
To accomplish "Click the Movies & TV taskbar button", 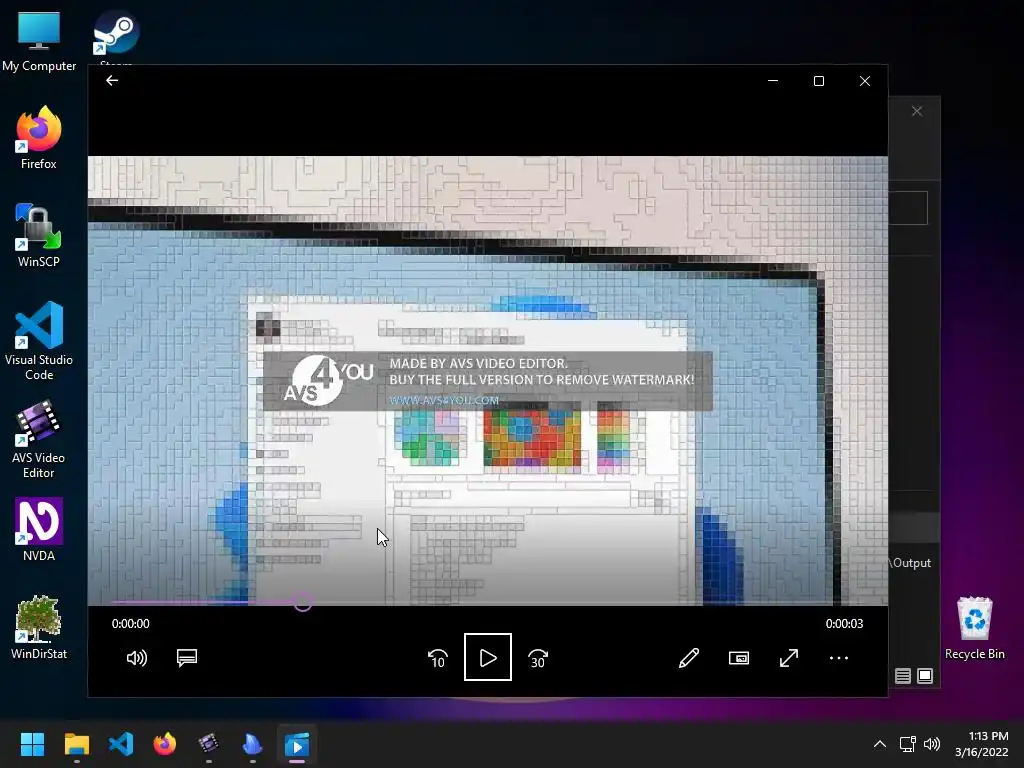I will tap(296, 744).
